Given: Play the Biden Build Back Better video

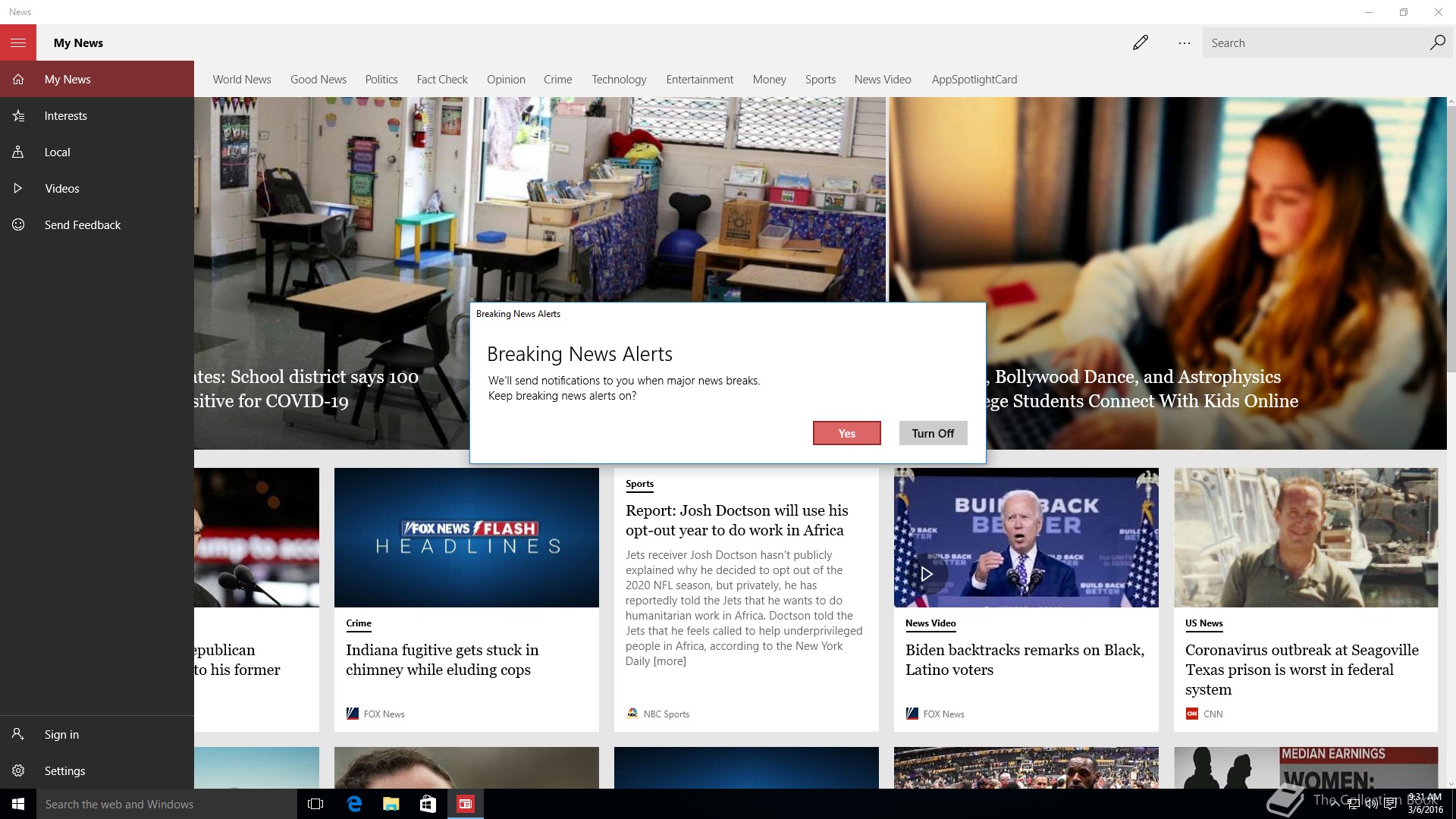Looking at the screenshot, I should 926,574.
